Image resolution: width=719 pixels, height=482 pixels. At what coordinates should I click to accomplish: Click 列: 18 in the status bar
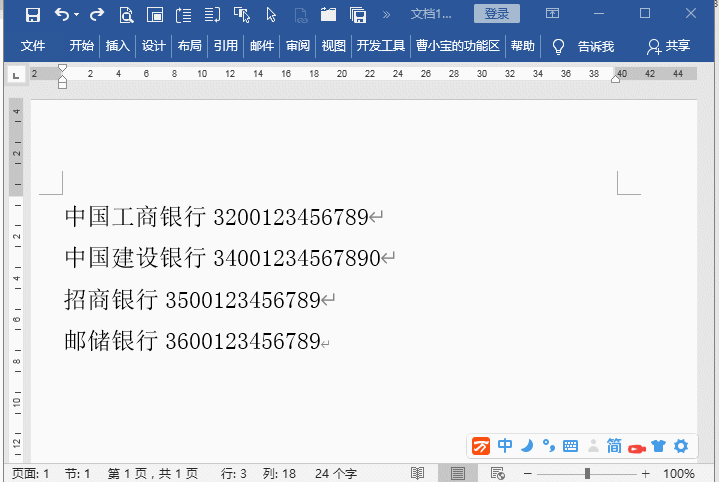279,473
